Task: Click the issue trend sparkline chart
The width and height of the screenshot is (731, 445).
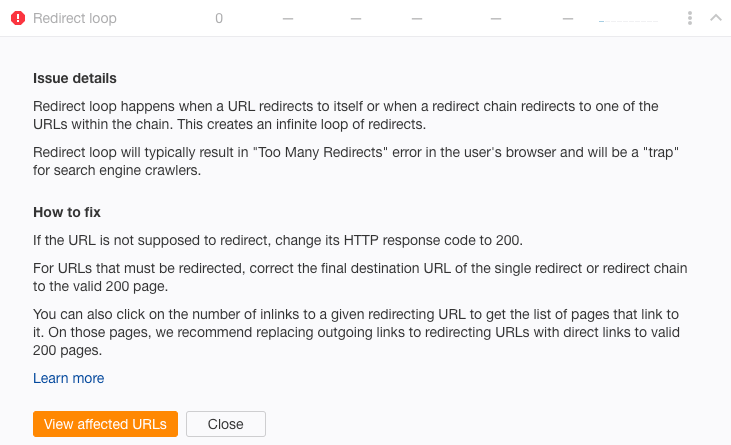Action: pyautogui.click(x=628, y=19)
